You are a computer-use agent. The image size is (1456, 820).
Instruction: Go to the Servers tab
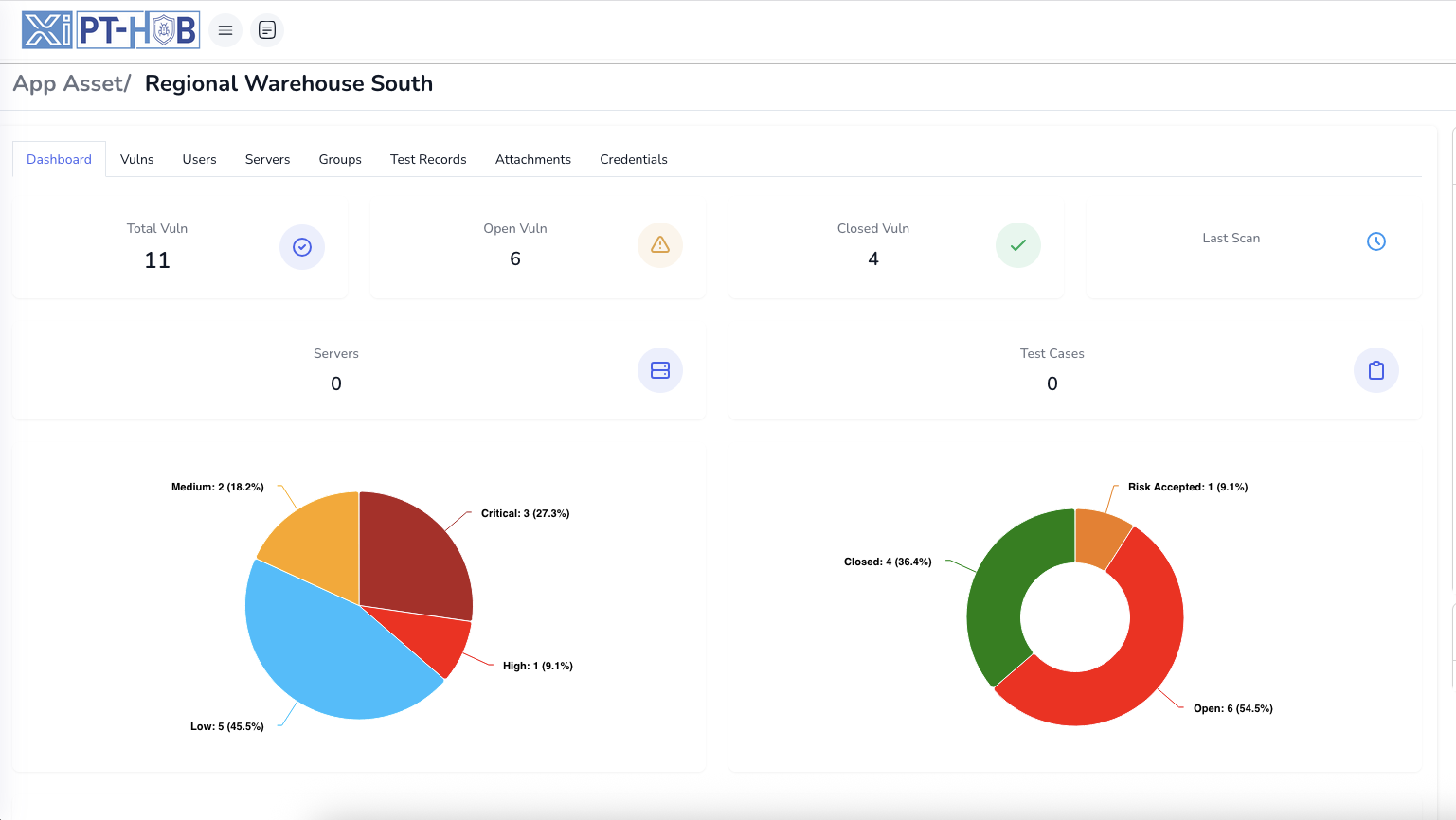pyautogui.click(x=267, y=159)
